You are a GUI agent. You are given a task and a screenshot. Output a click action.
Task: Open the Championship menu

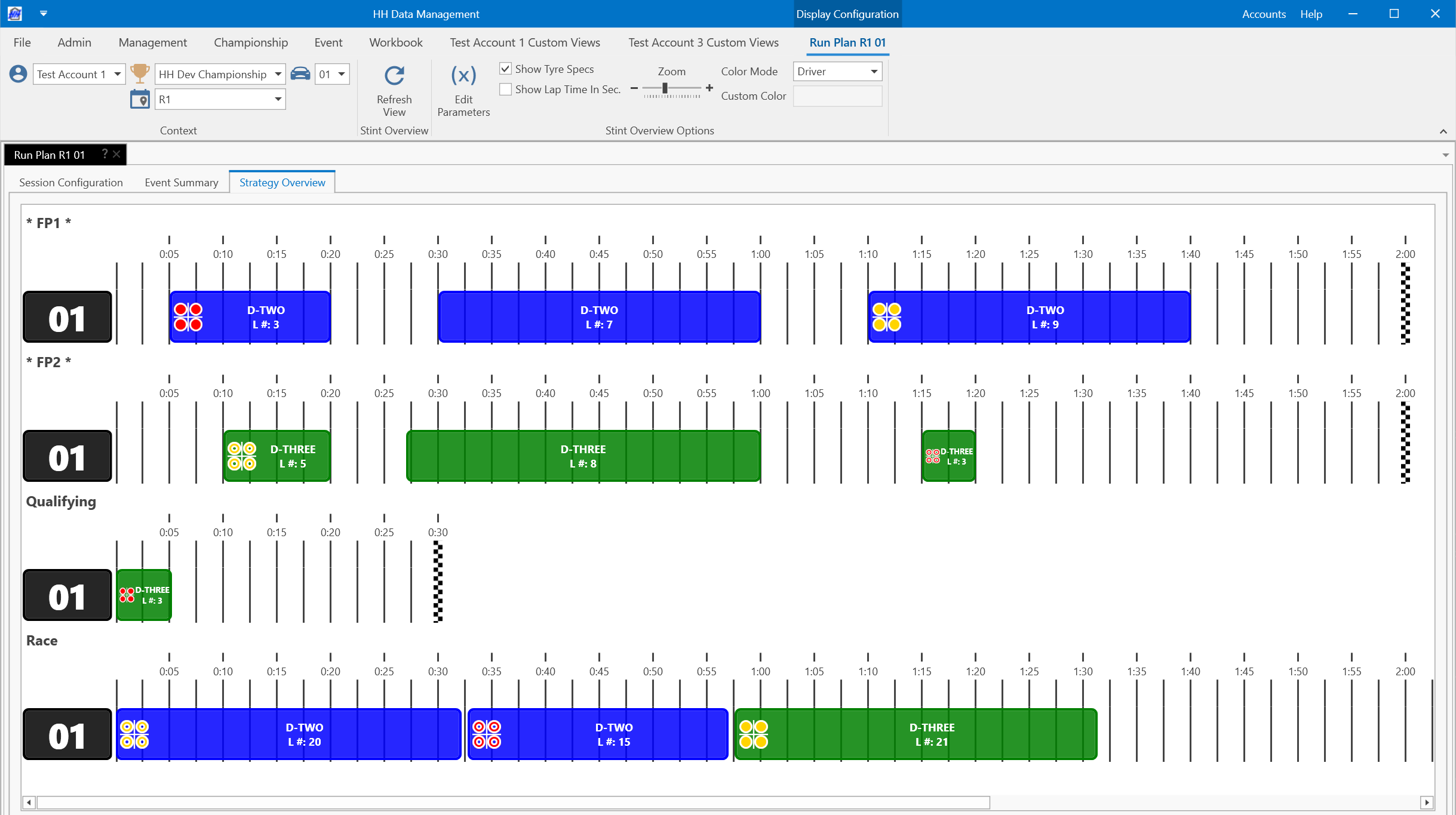[251, 42]
